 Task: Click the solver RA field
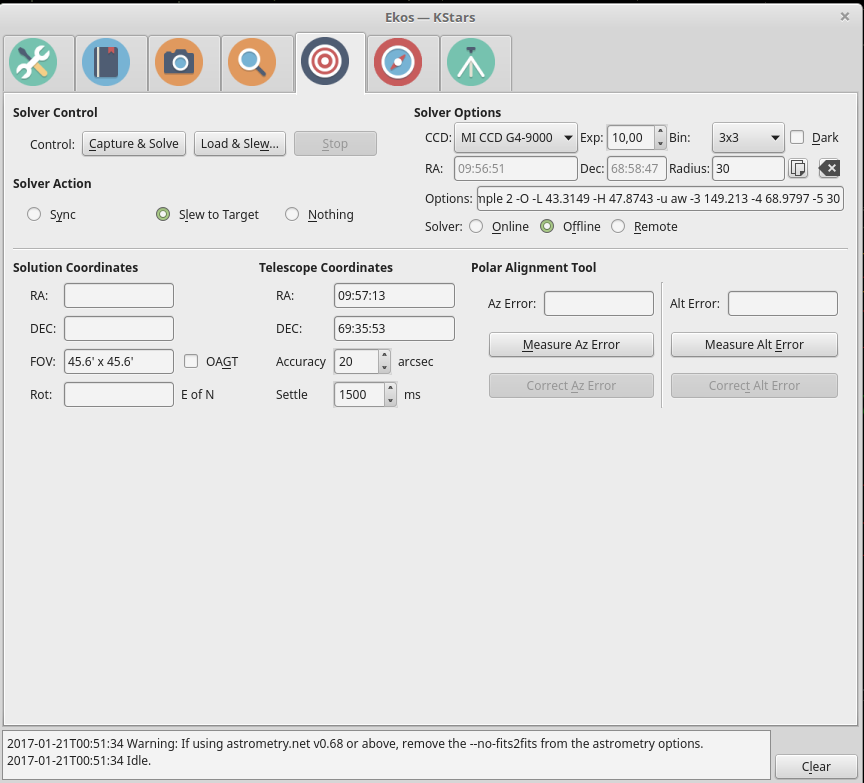click(x=516, y=169)
